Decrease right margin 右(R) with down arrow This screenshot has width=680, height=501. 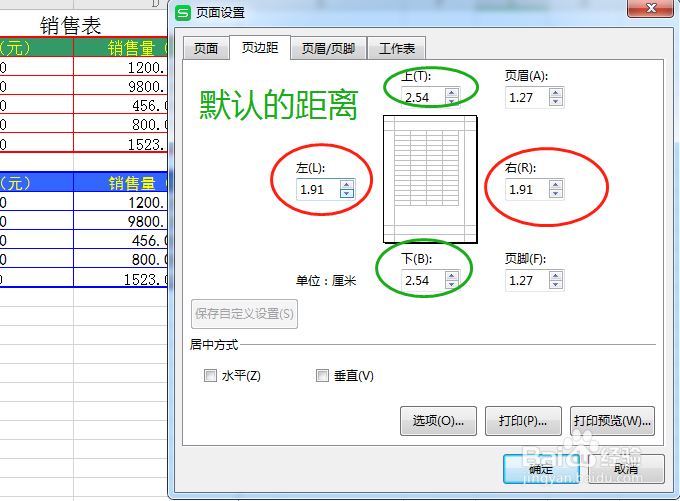(556, 193)
